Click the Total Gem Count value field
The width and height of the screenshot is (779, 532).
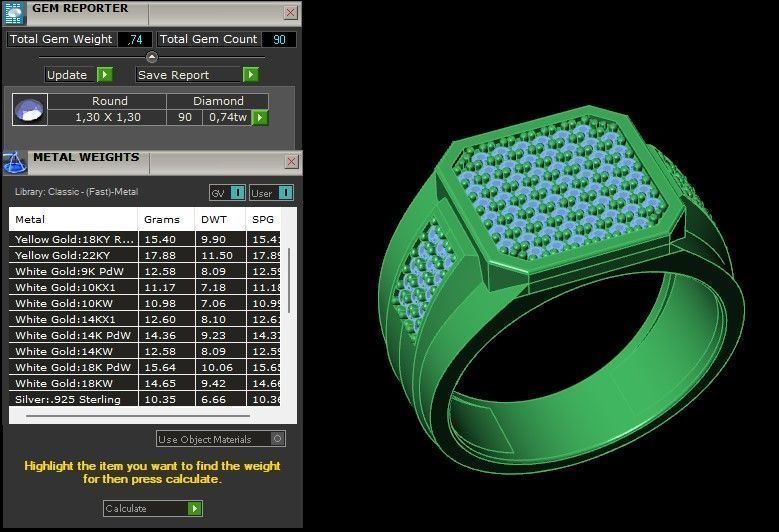pyautogui.click(x=279, y=39)
